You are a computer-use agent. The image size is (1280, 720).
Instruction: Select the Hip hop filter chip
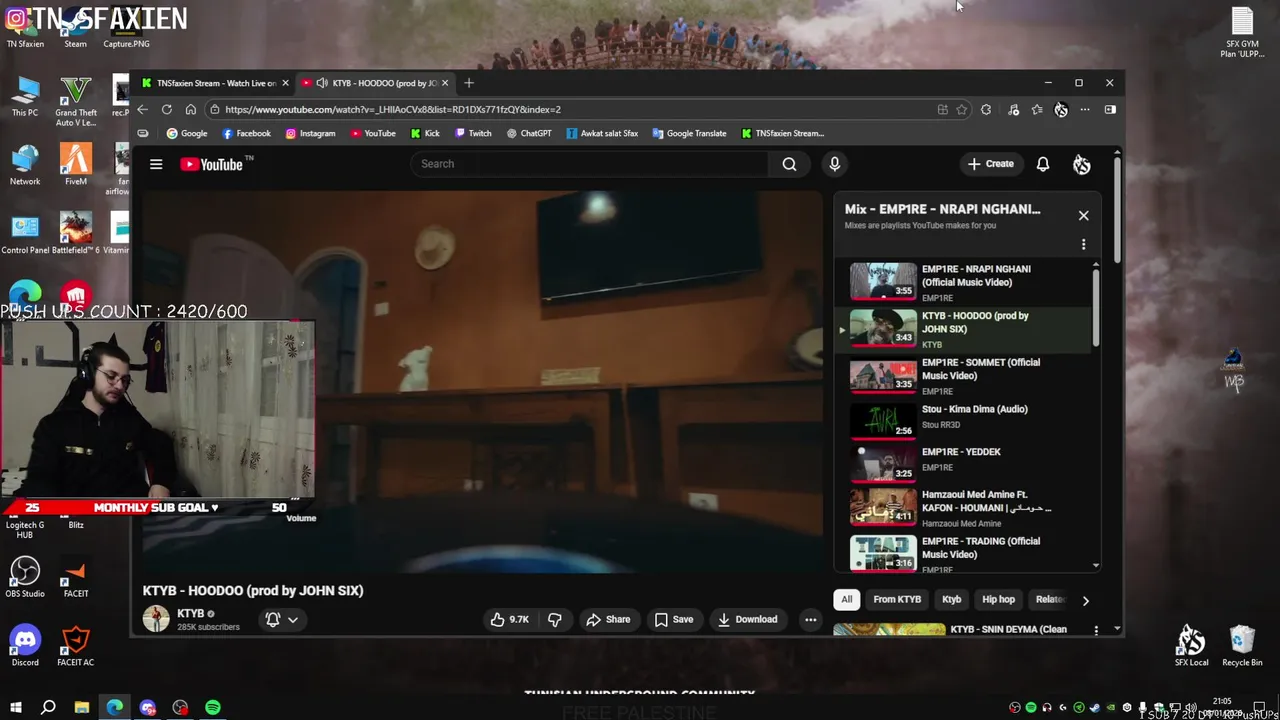pos(998,599)
